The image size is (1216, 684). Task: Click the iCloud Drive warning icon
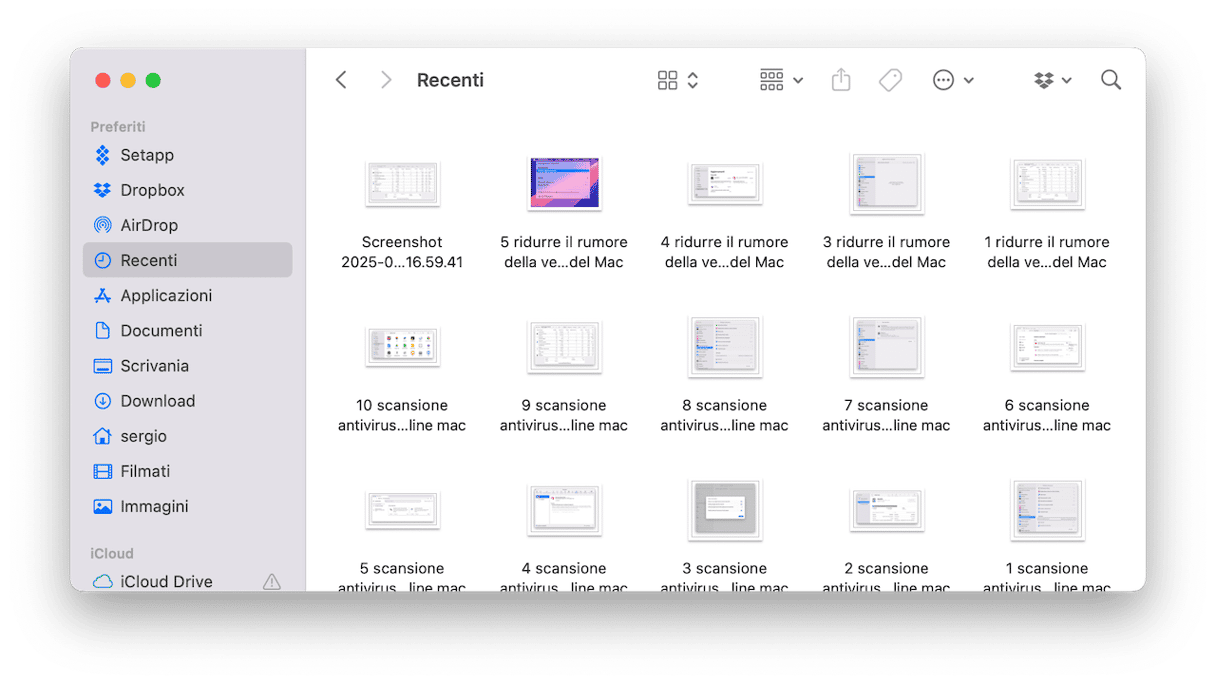[271, 581]
